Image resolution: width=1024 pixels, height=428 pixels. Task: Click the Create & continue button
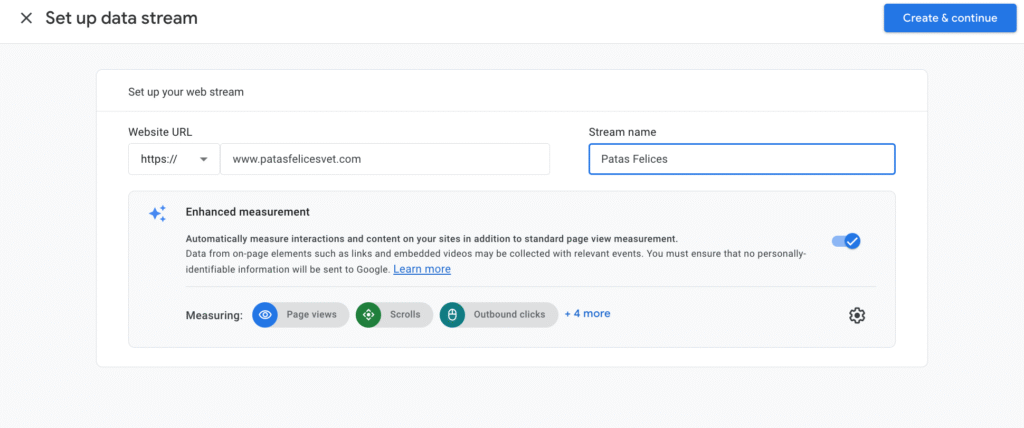click(x=950, y=18)
